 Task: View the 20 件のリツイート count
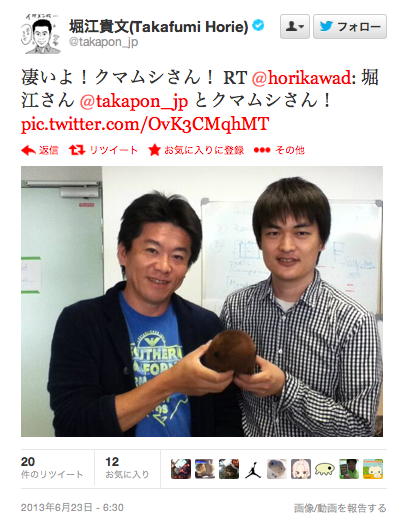coord(52,467)
